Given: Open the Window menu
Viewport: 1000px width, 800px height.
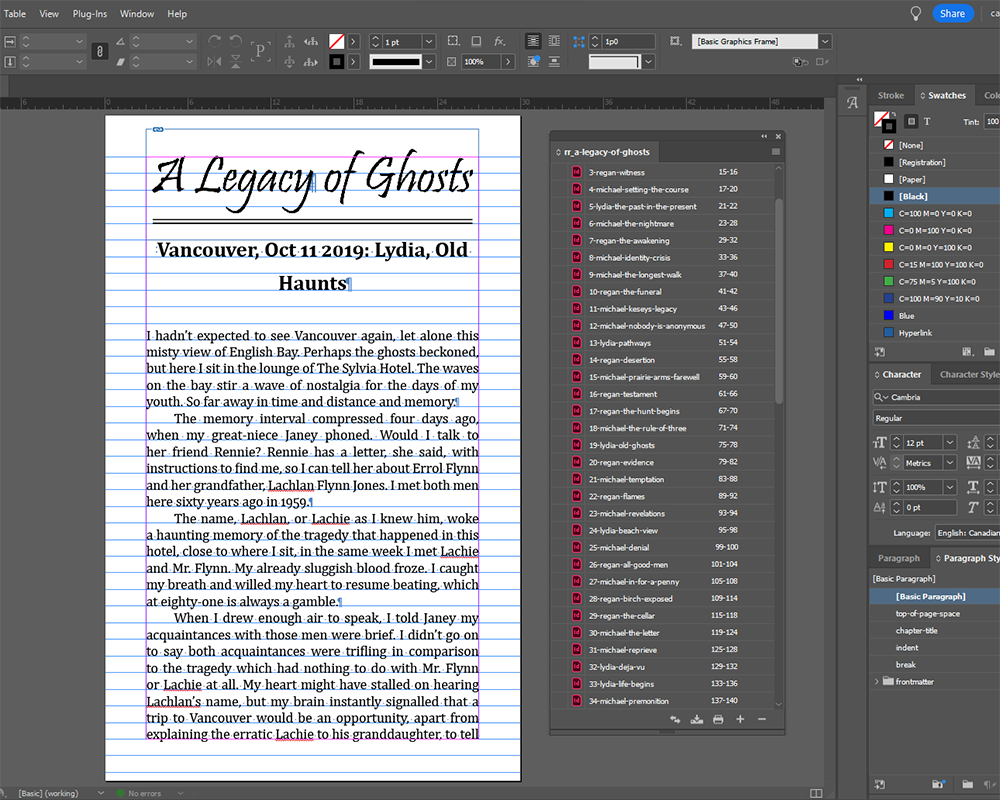Looking at the screenshot, I should coord(137,13).
